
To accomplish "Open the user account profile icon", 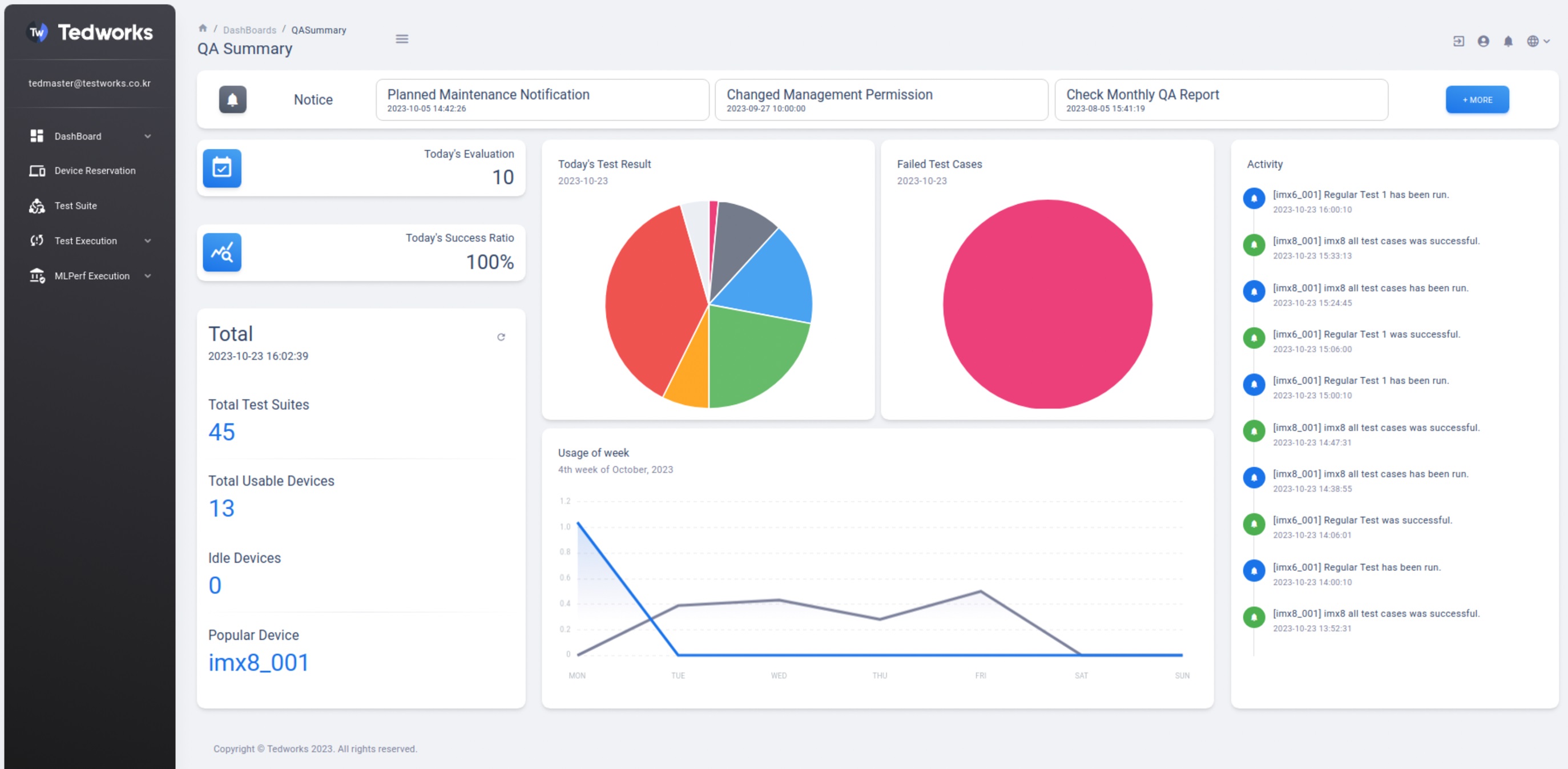I will click(x=1484, y=41).
